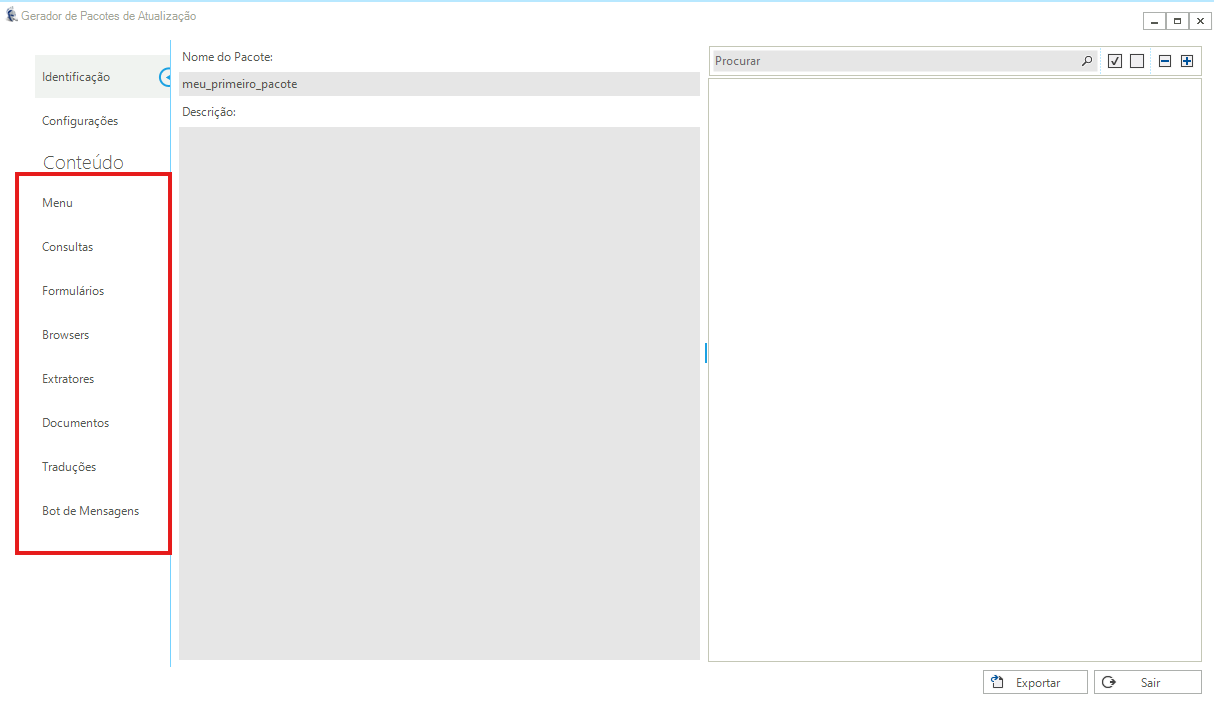Click the app icon in the title bar

tap(11, 16)
